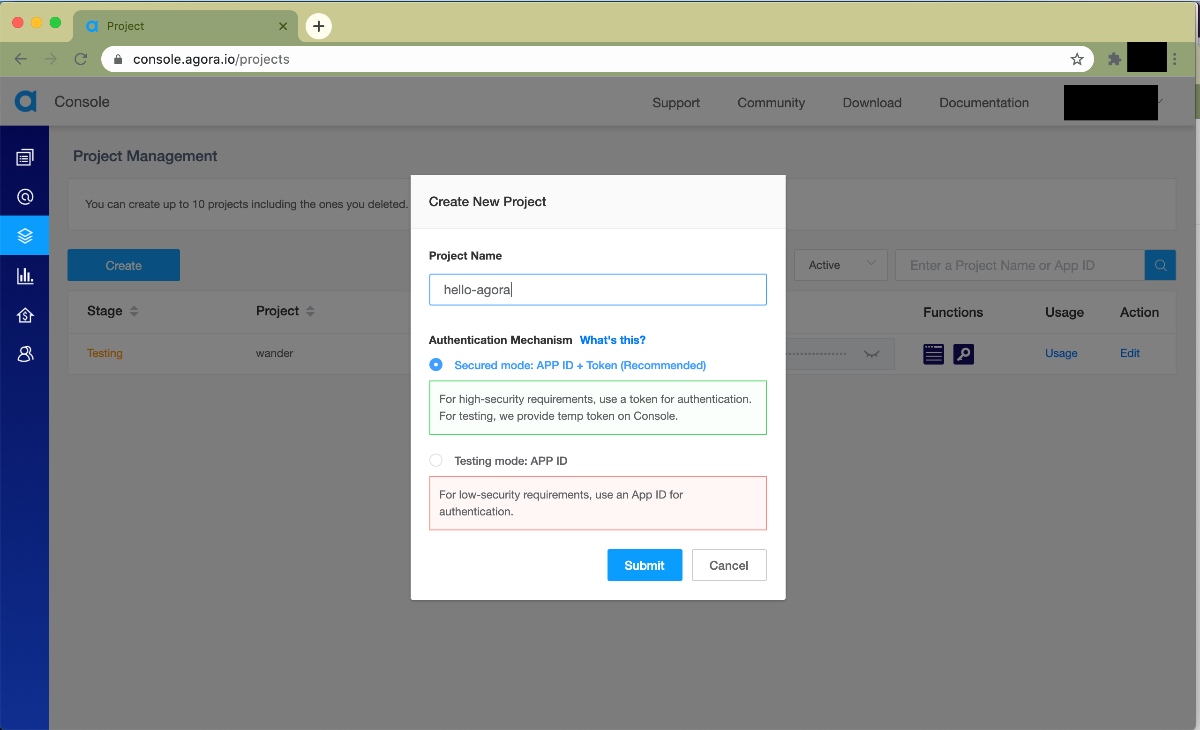1200x730 pixels.
Task: Go forward in browser history
Action: (x=50, y=59)
